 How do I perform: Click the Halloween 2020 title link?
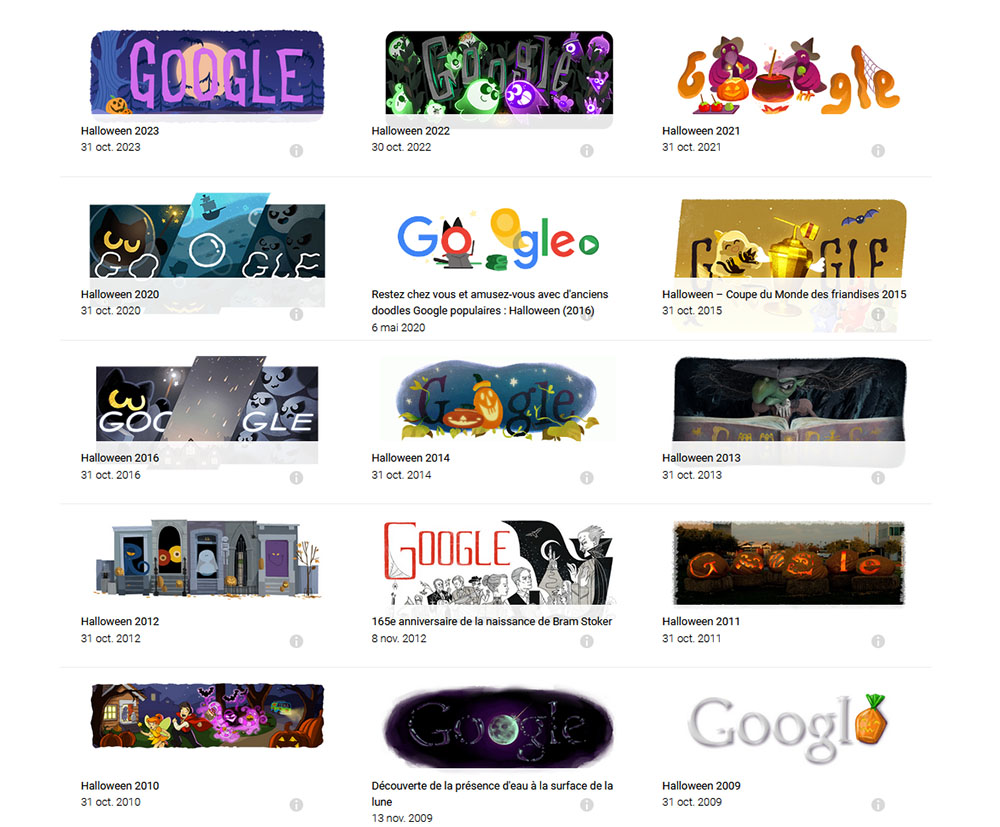pos(120,294)
